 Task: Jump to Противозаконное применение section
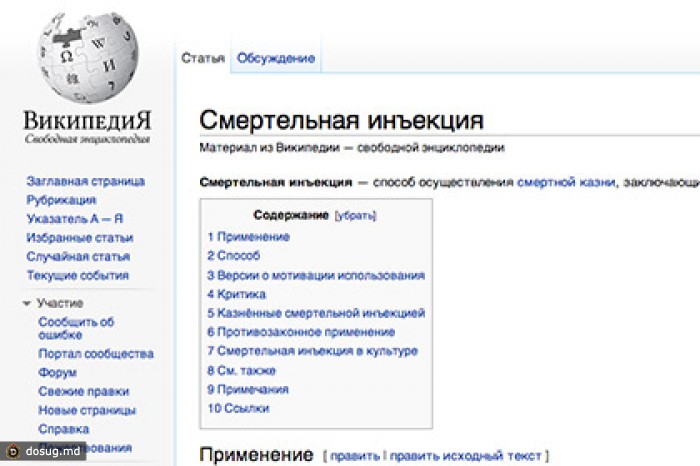301,332
